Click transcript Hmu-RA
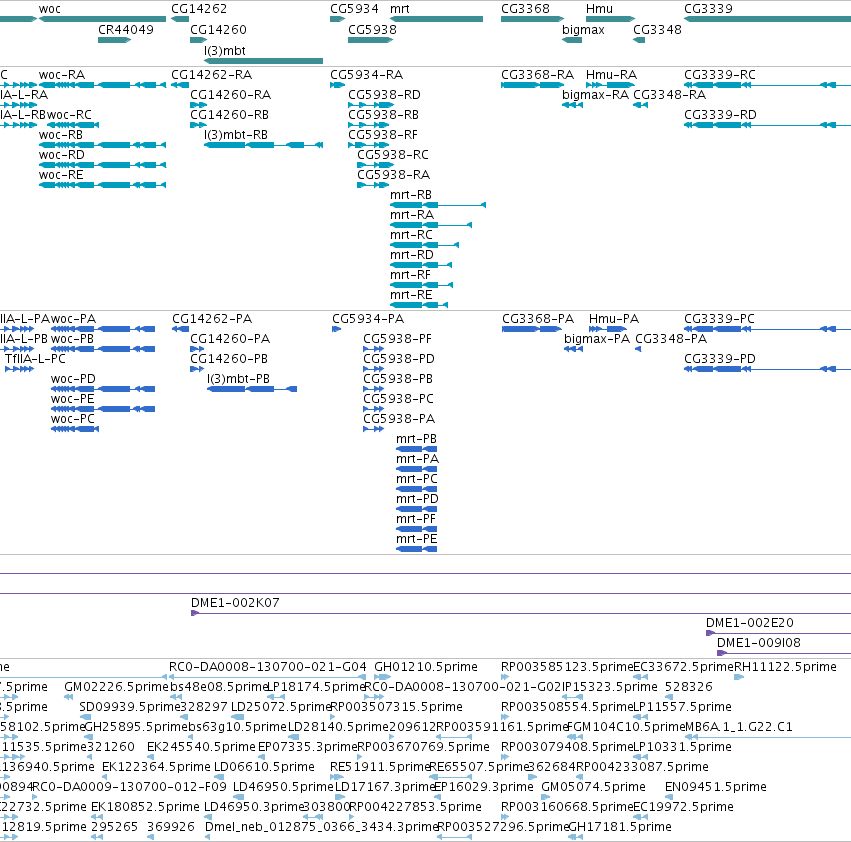The height and width of the screenshot is (842, 851). (x=611, y=74)
